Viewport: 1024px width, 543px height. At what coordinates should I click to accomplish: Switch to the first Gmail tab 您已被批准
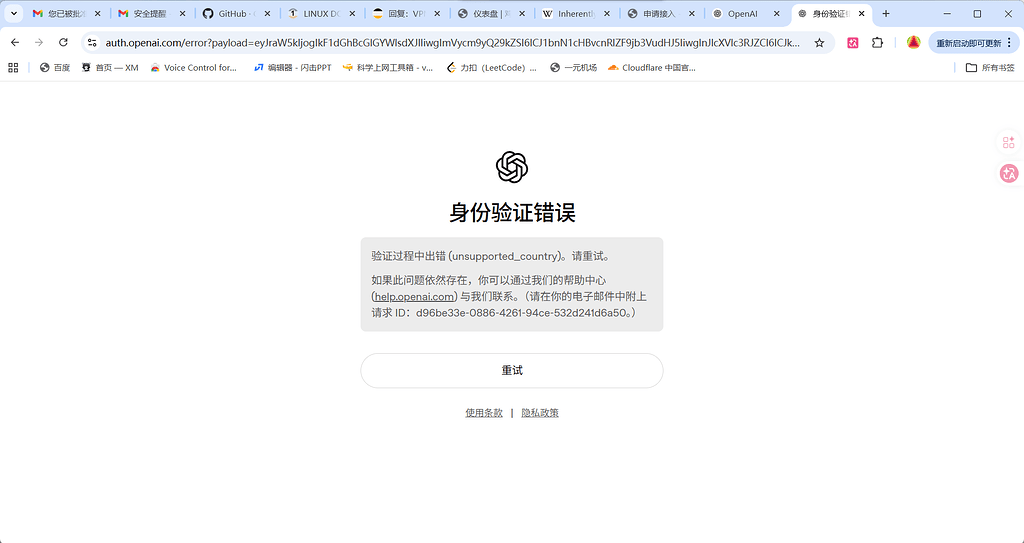click(65, 14)
